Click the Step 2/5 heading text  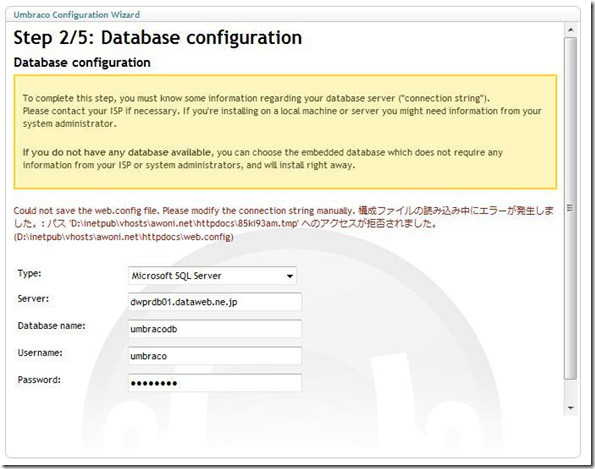click(x=157, y=38)
